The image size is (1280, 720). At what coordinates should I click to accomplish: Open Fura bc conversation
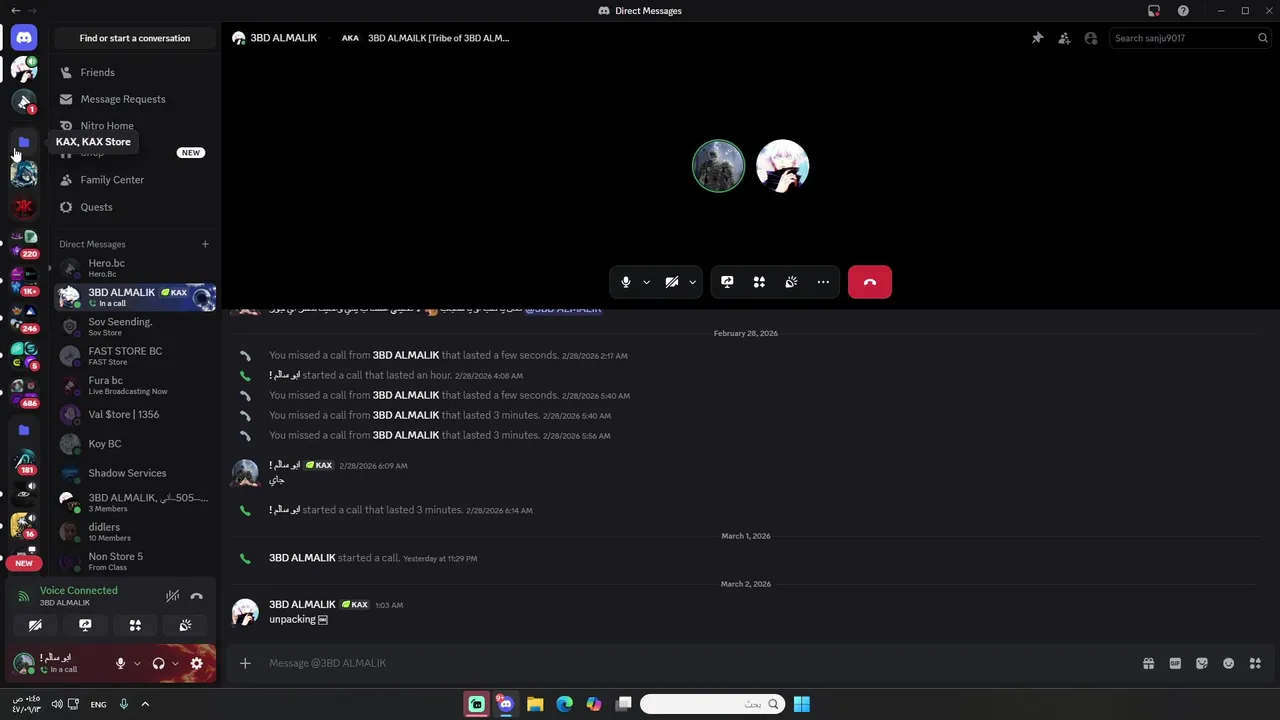(135, 385)
